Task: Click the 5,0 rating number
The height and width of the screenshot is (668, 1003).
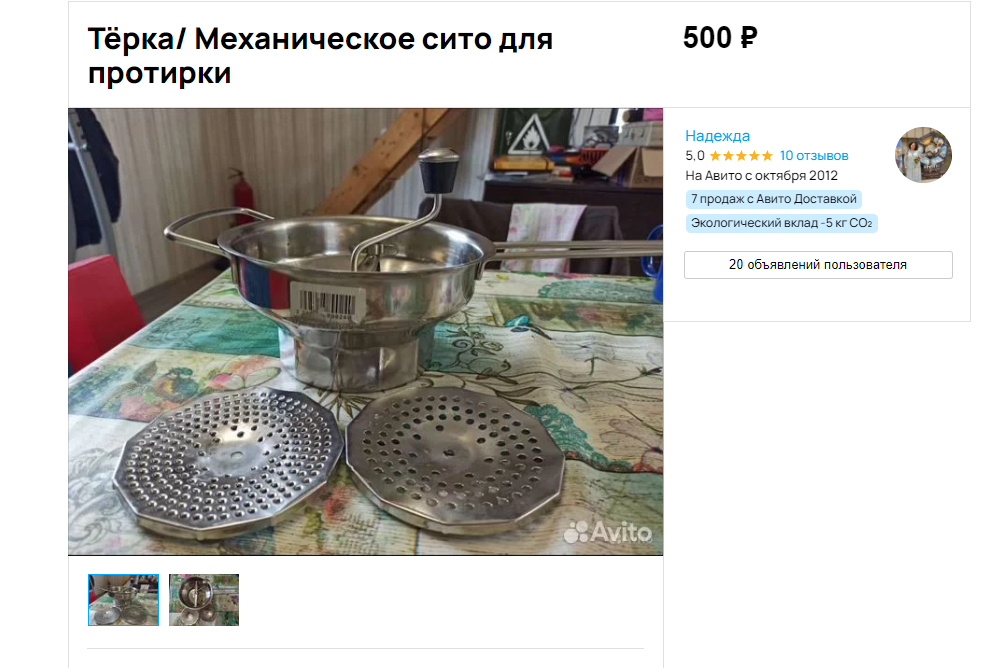Action: coord(695,155)
